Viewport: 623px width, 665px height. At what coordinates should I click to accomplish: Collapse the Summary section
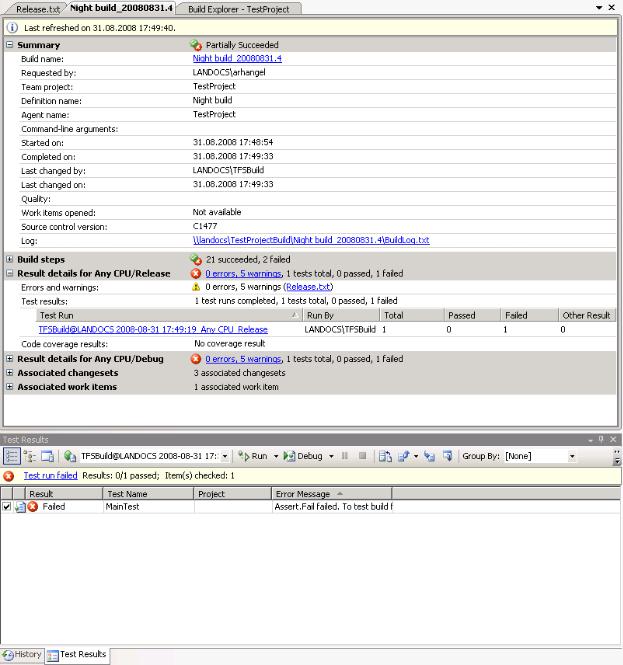point(10,45)
